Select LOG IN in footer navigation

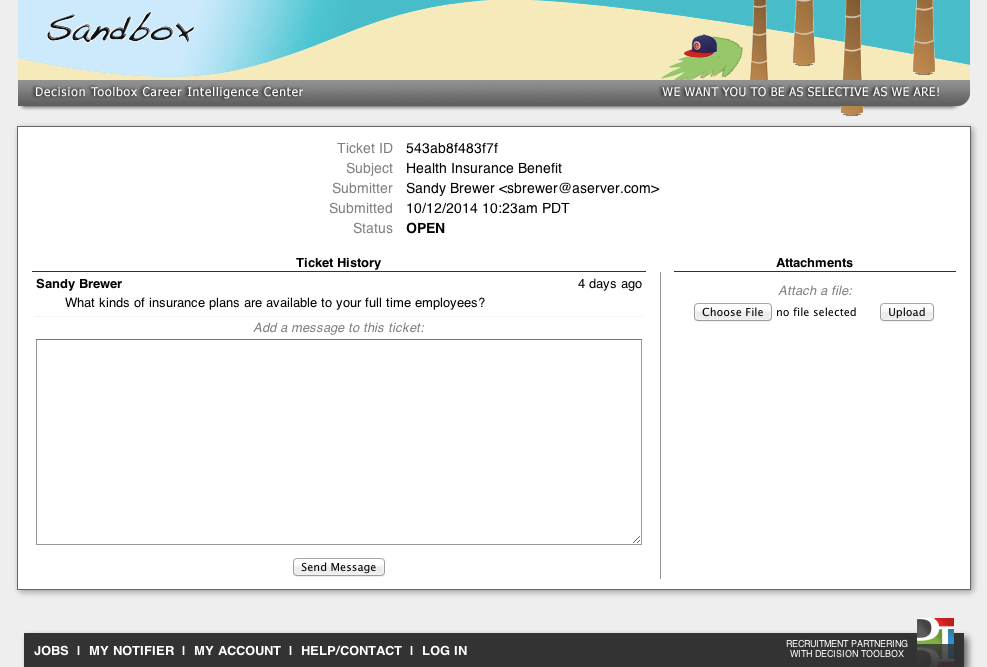(444, 651)
